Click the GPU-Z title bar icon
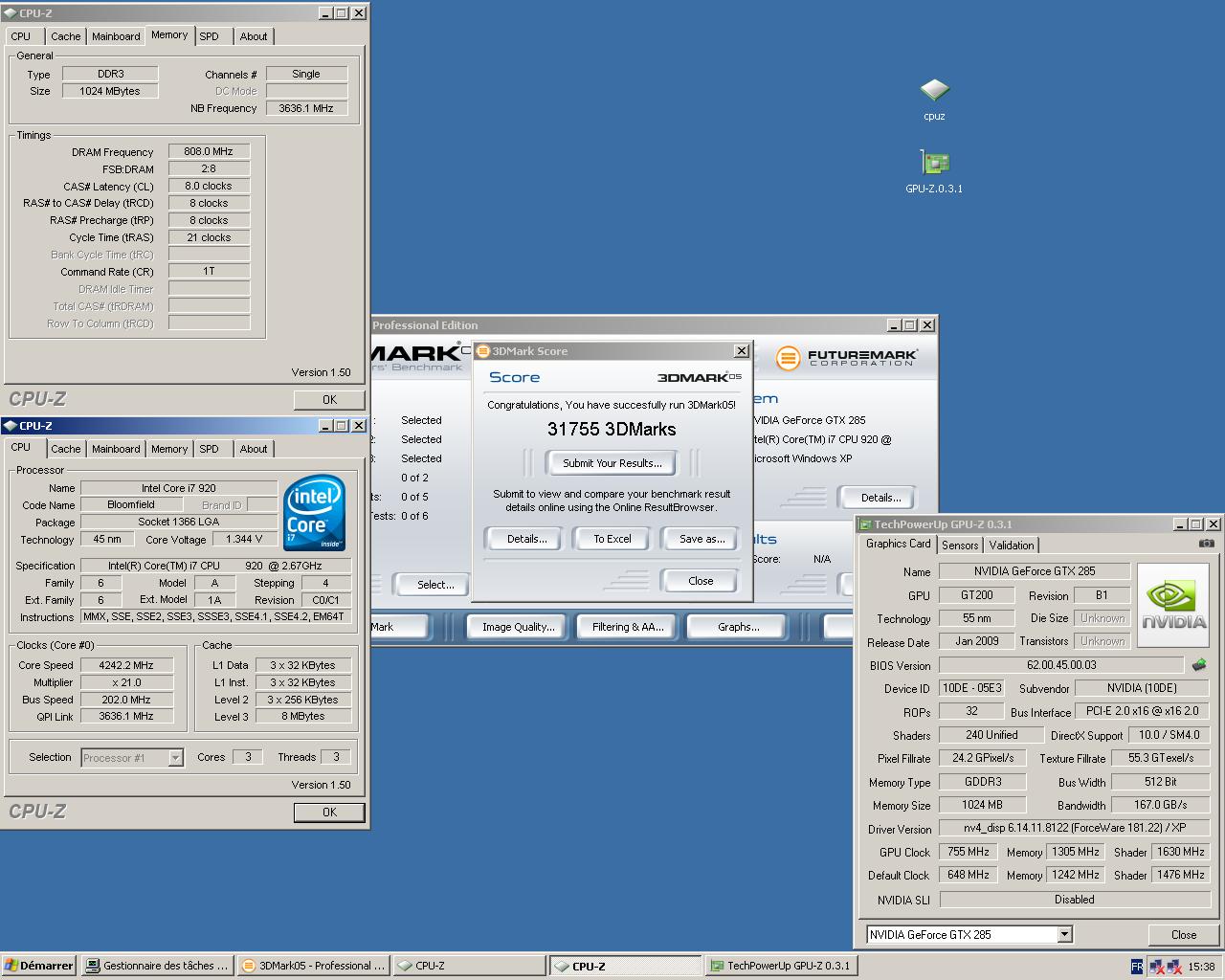The height and width of the screenshot is (980, 1225). (865, 524)
